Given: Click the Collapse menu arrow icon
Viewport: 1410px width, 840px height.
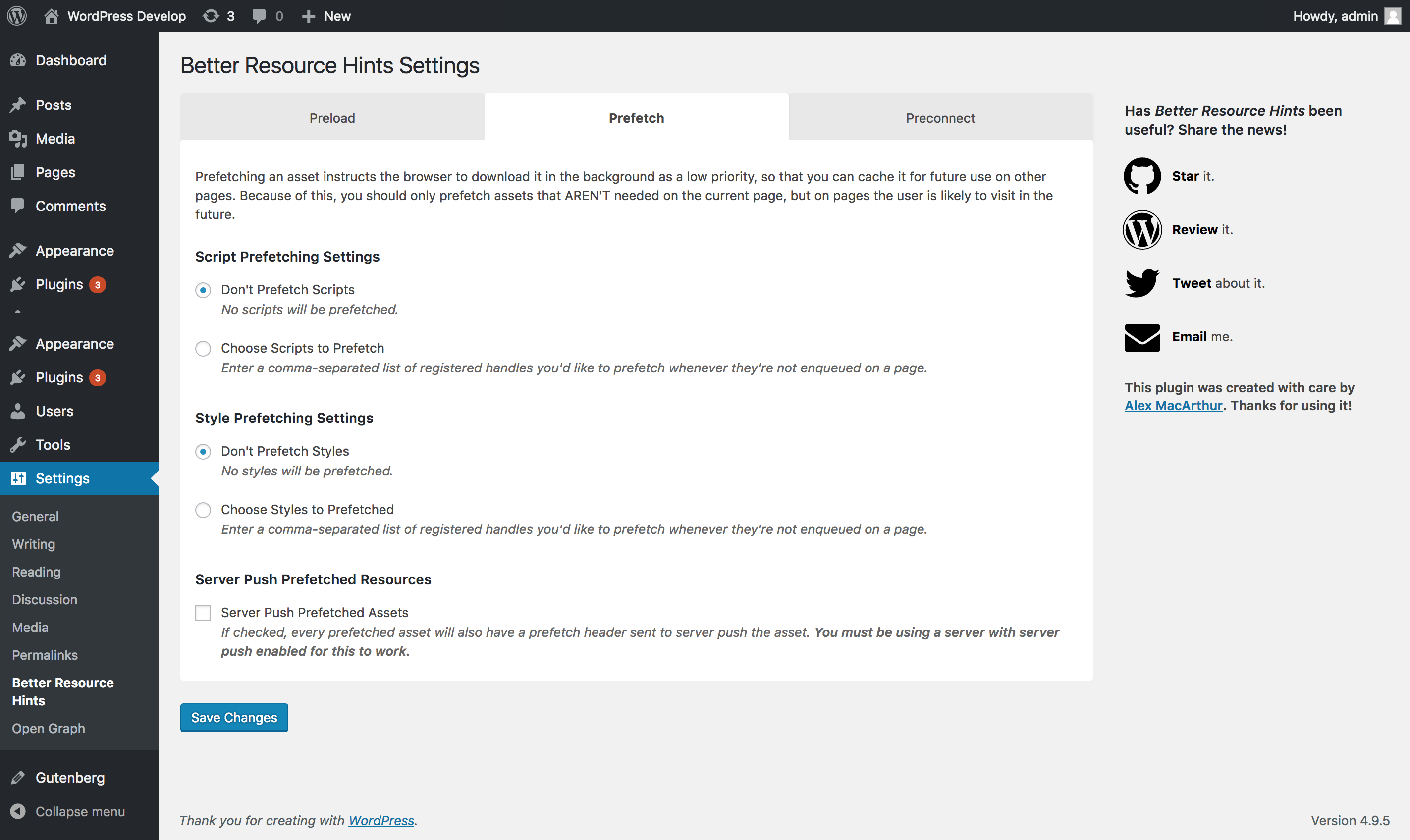Looking at the screenshot, I should pos(18,811).
